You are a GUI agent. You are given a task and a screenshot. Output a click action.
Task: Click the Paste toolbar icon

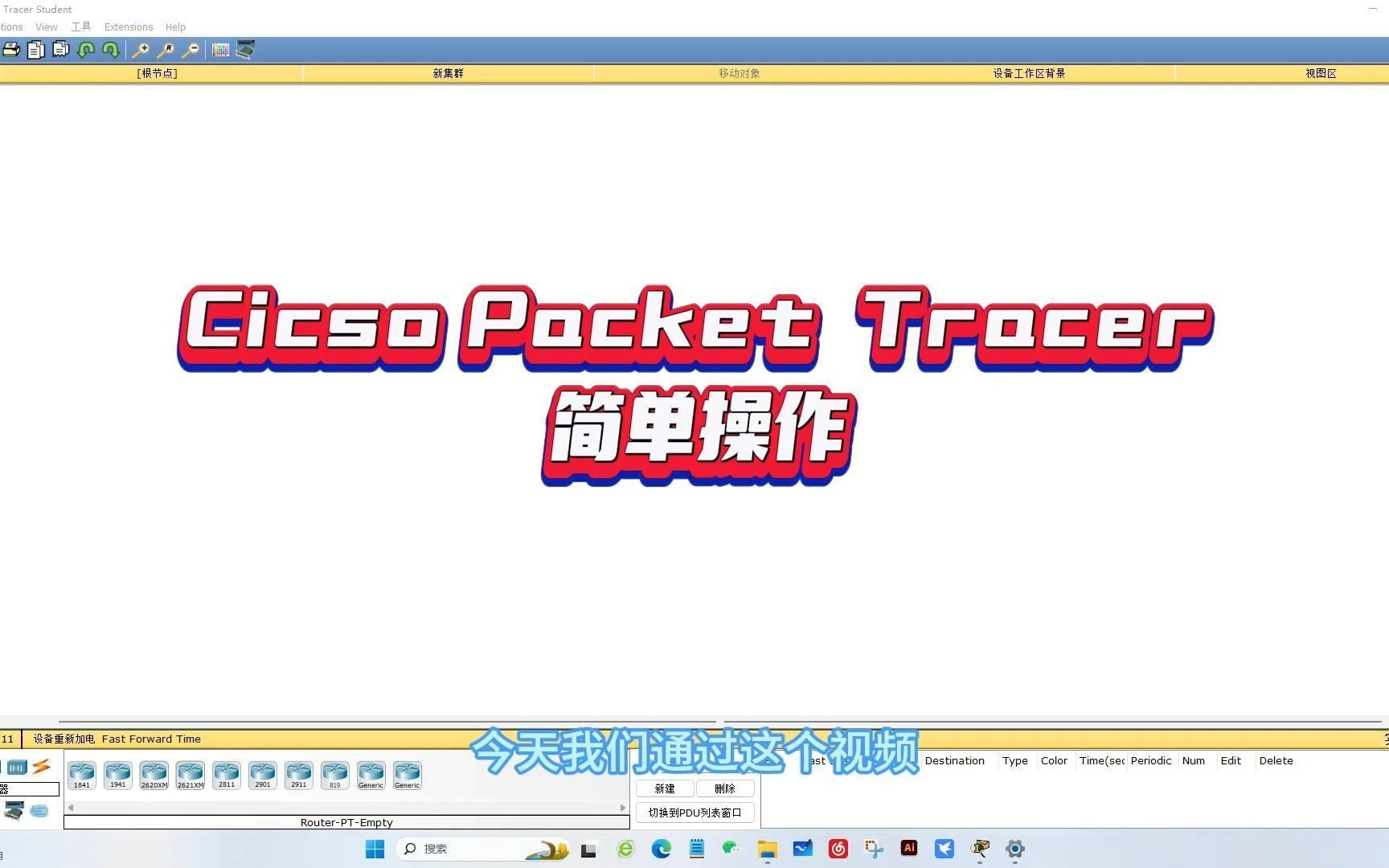click(x=61, y=50)
